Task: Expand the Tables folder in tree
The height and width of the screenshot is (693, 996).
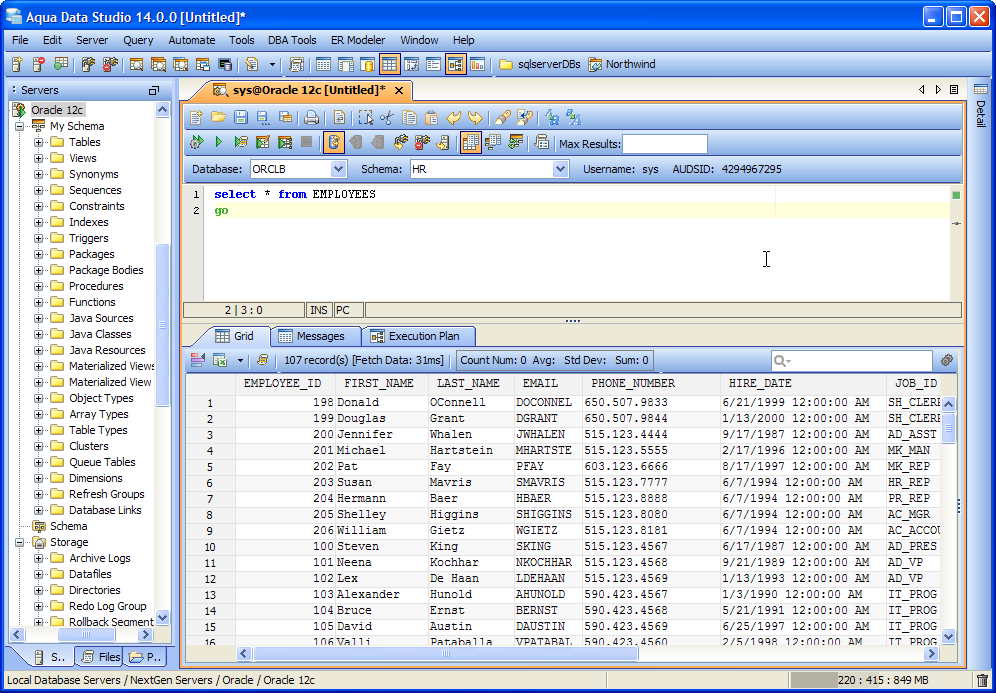Action: (39, 142)
